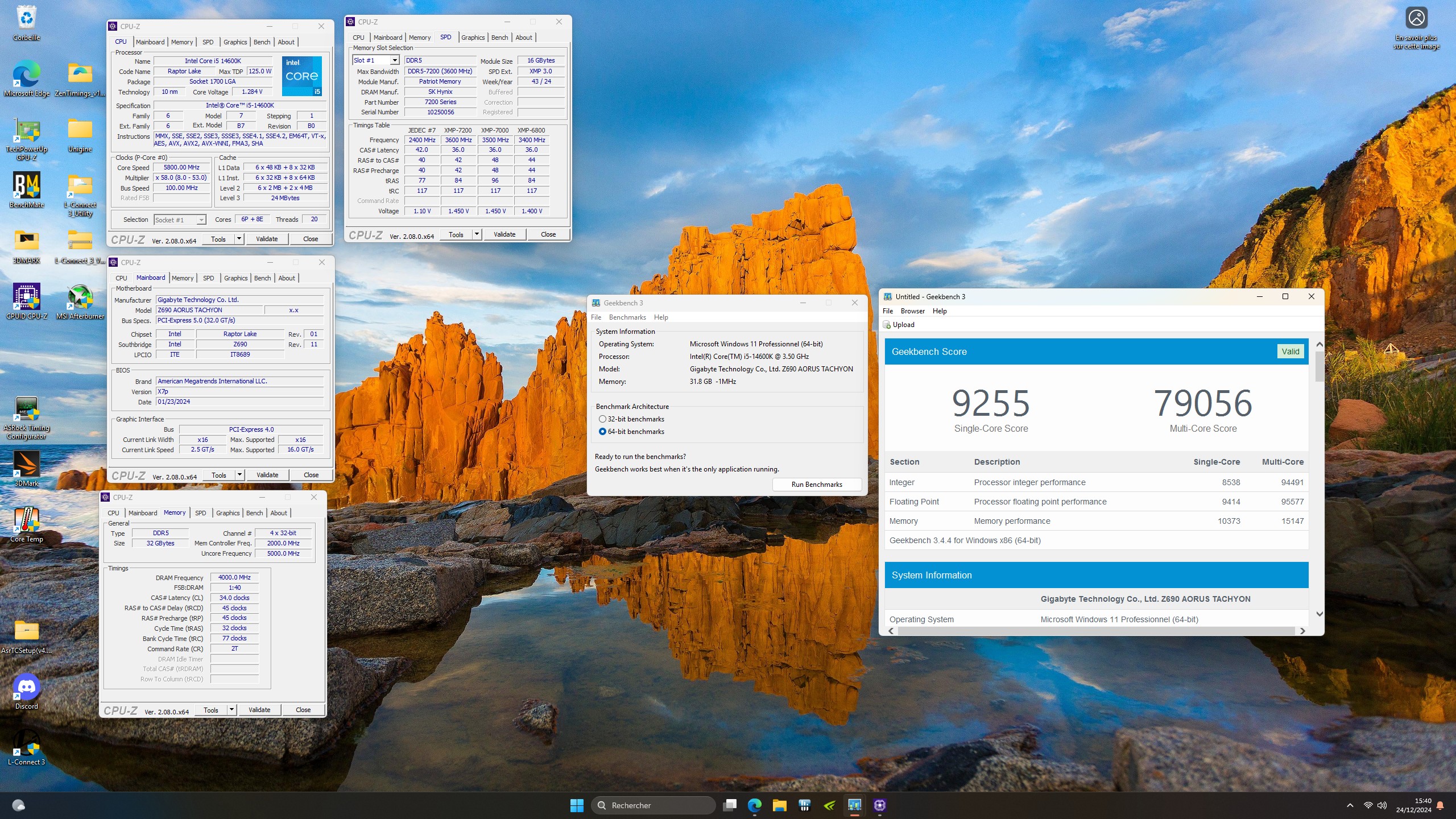Open Browser menu in Geekbench results
The width and height of the screenshot is (1456, 819).
point(912,311)
